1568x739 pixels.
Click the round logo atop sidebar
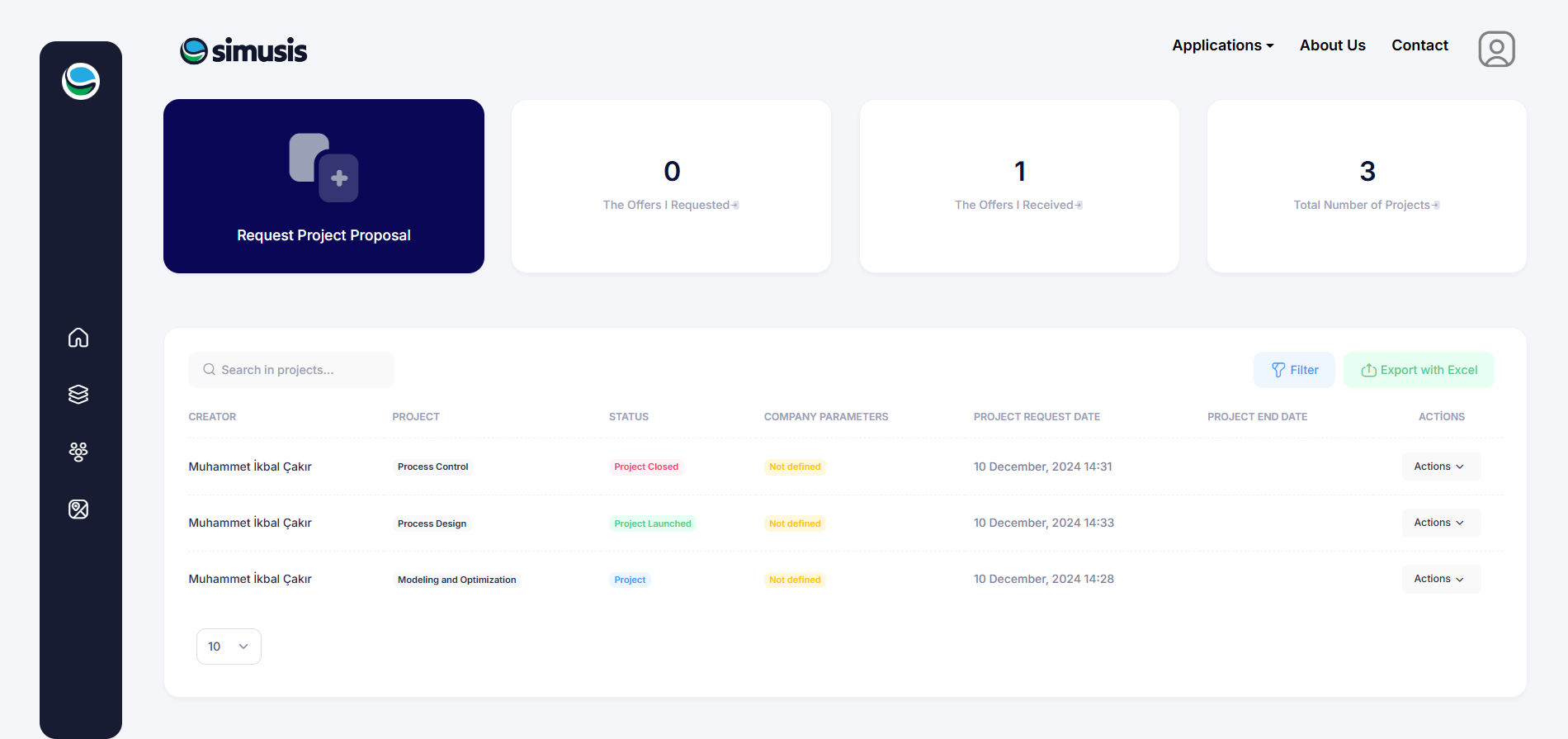[x=81, y=82]
